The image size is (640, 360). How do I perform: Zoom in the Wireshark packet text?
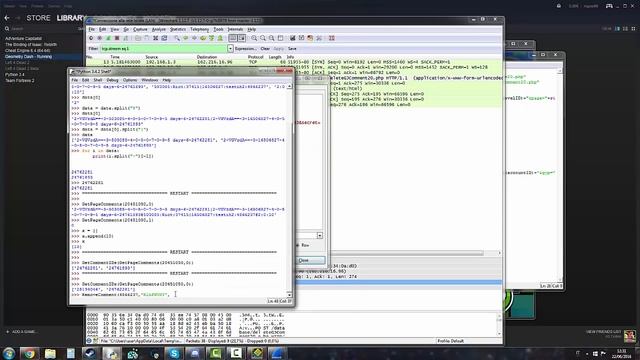point(254,38)
